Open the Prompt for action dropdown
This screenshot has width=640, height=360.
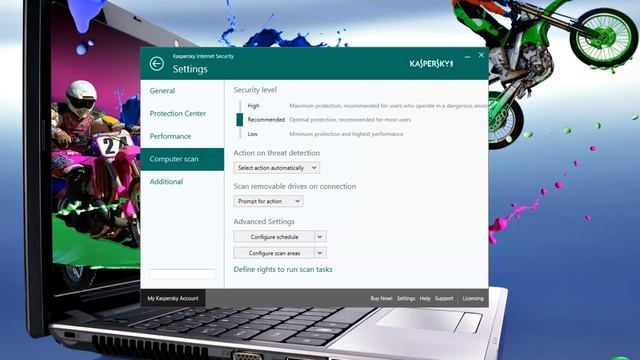click(x=268, y=201)
